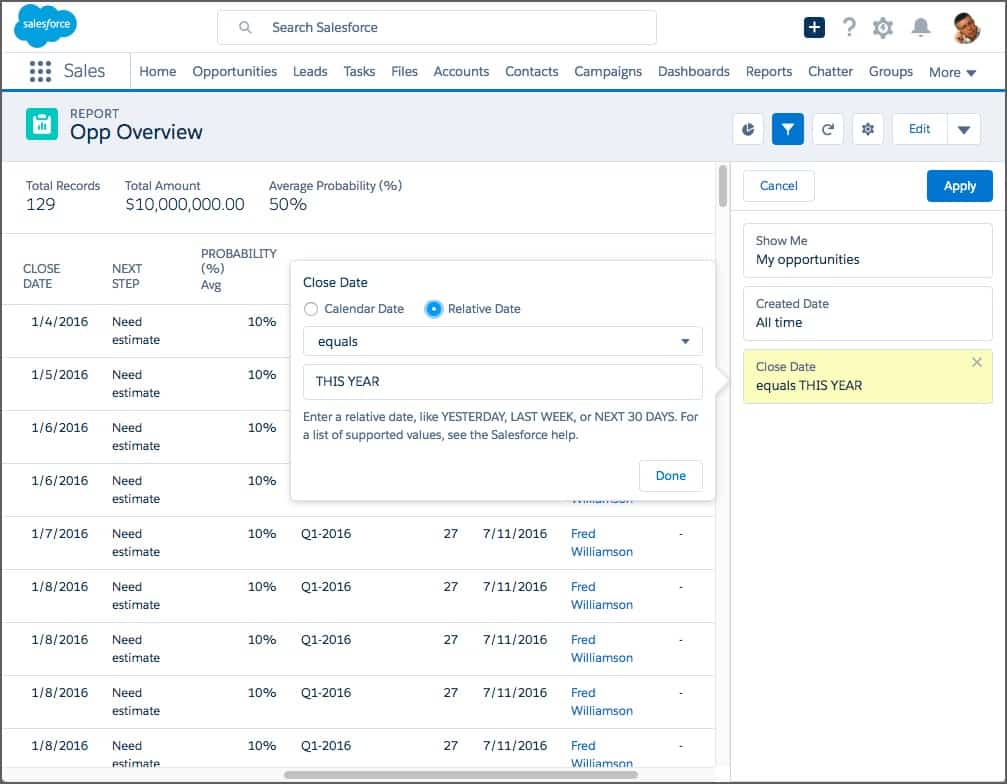Refresh the report with the refresh icon
The width and height of the screenshot is (1007, 784).
828,129
